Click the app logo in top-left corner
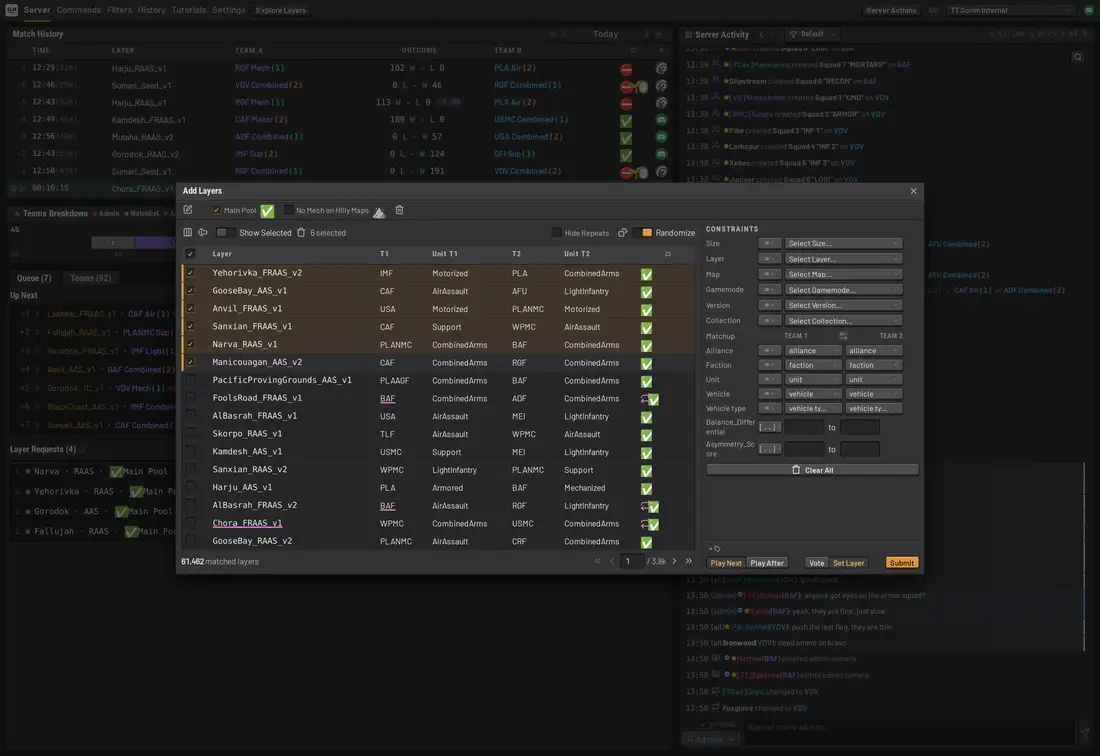1100x756 pixels. point(11,10)
